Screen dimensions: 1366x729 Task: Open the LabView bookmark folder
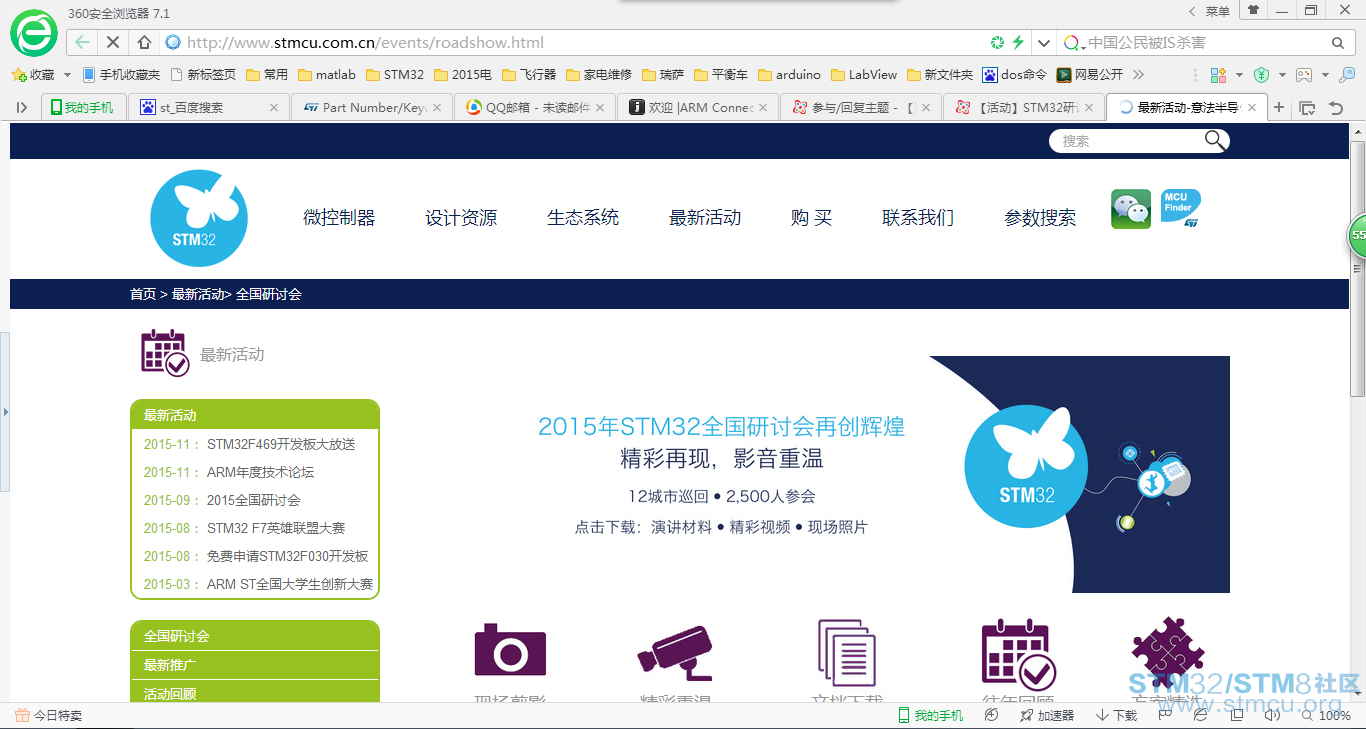863,75
